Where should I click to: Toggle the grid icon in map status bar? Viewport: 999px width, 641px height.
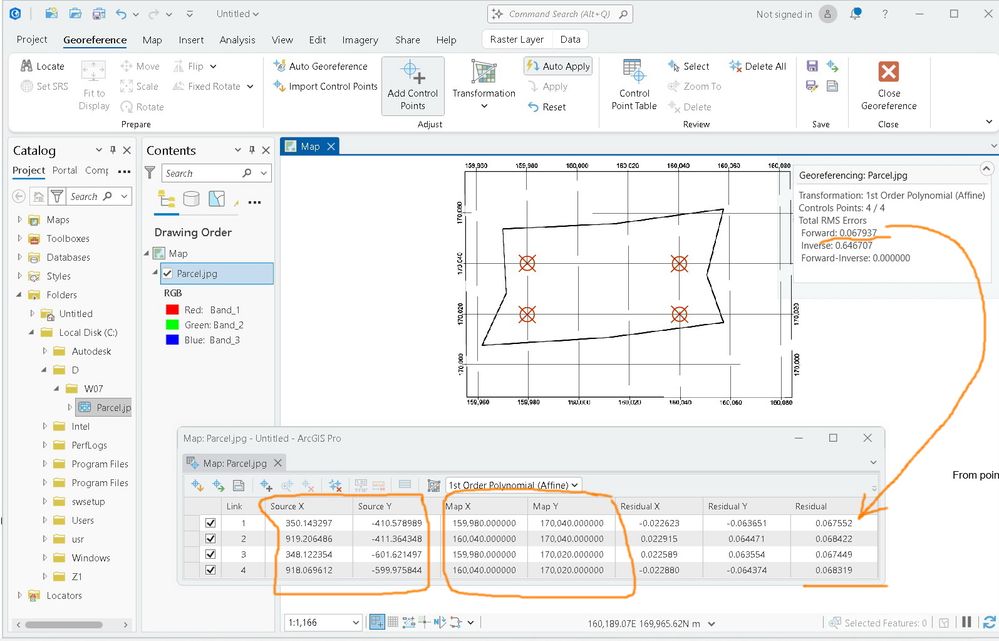(x=393, y=623)
